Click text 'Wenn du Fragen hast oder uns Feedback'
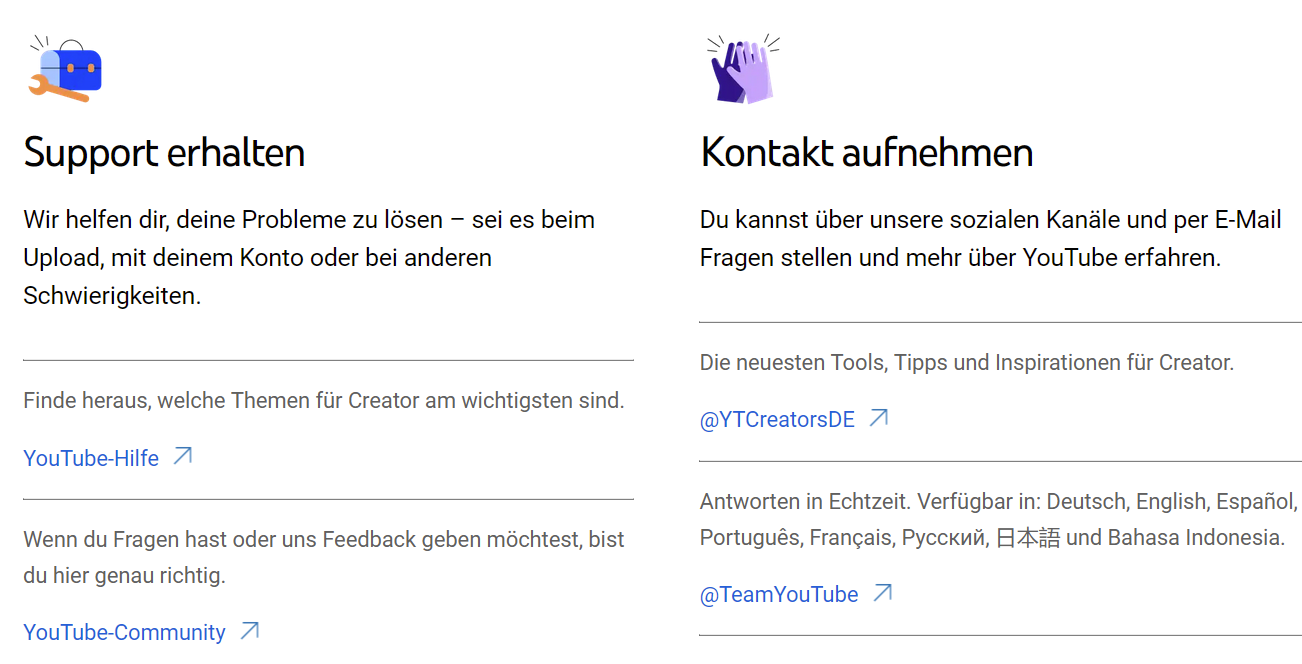This screenshot has width=1302, height=664. [x=220, y=540]
